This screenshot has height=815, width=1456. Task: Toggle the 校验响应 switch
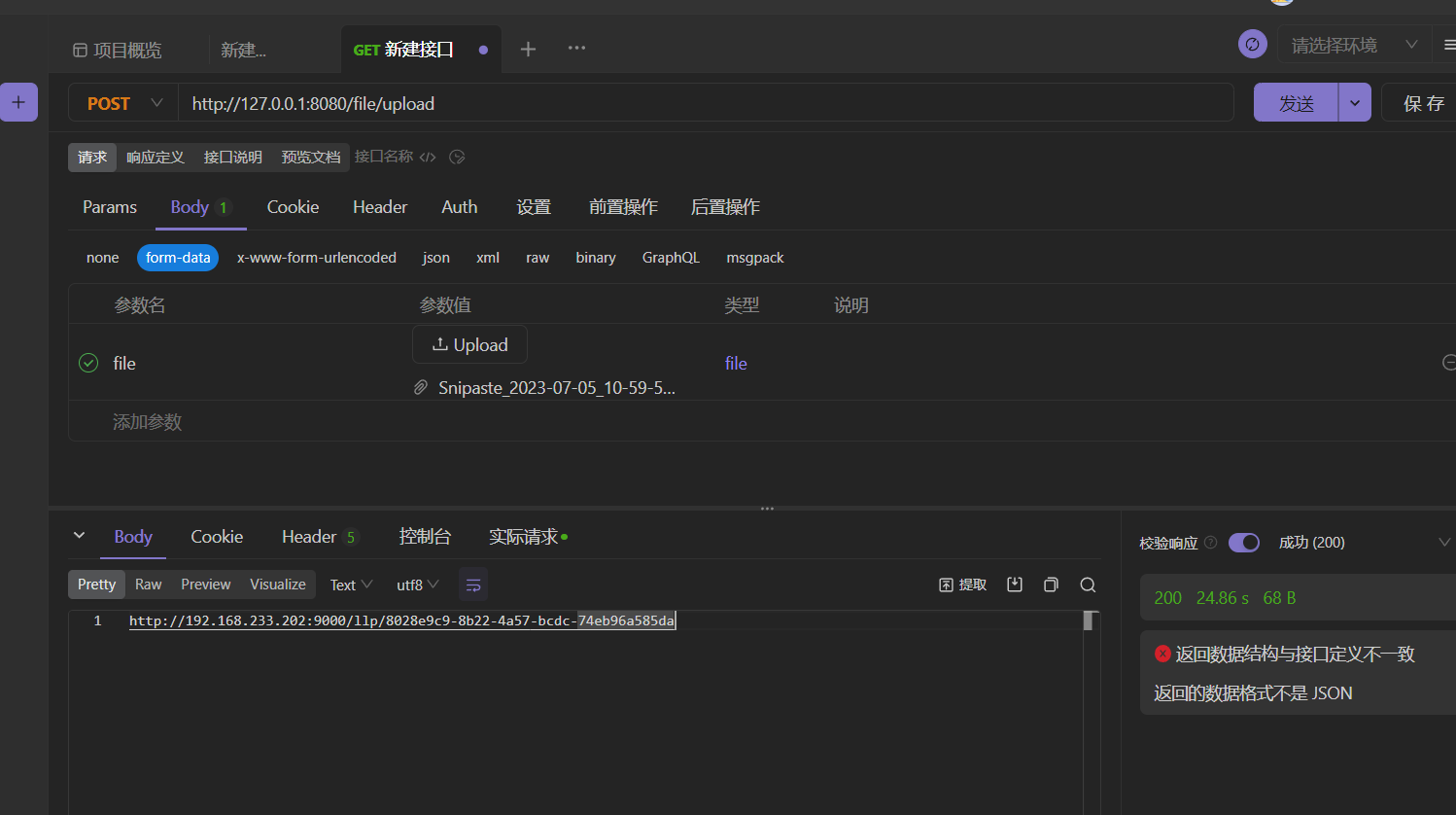coord(1244,543)
